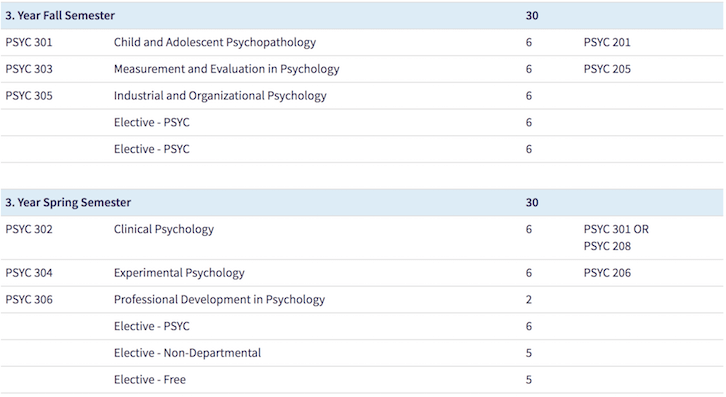Screen dimensions: 726x397
Task: Click Clinical Psychology course name
Action: pos(164,229)
